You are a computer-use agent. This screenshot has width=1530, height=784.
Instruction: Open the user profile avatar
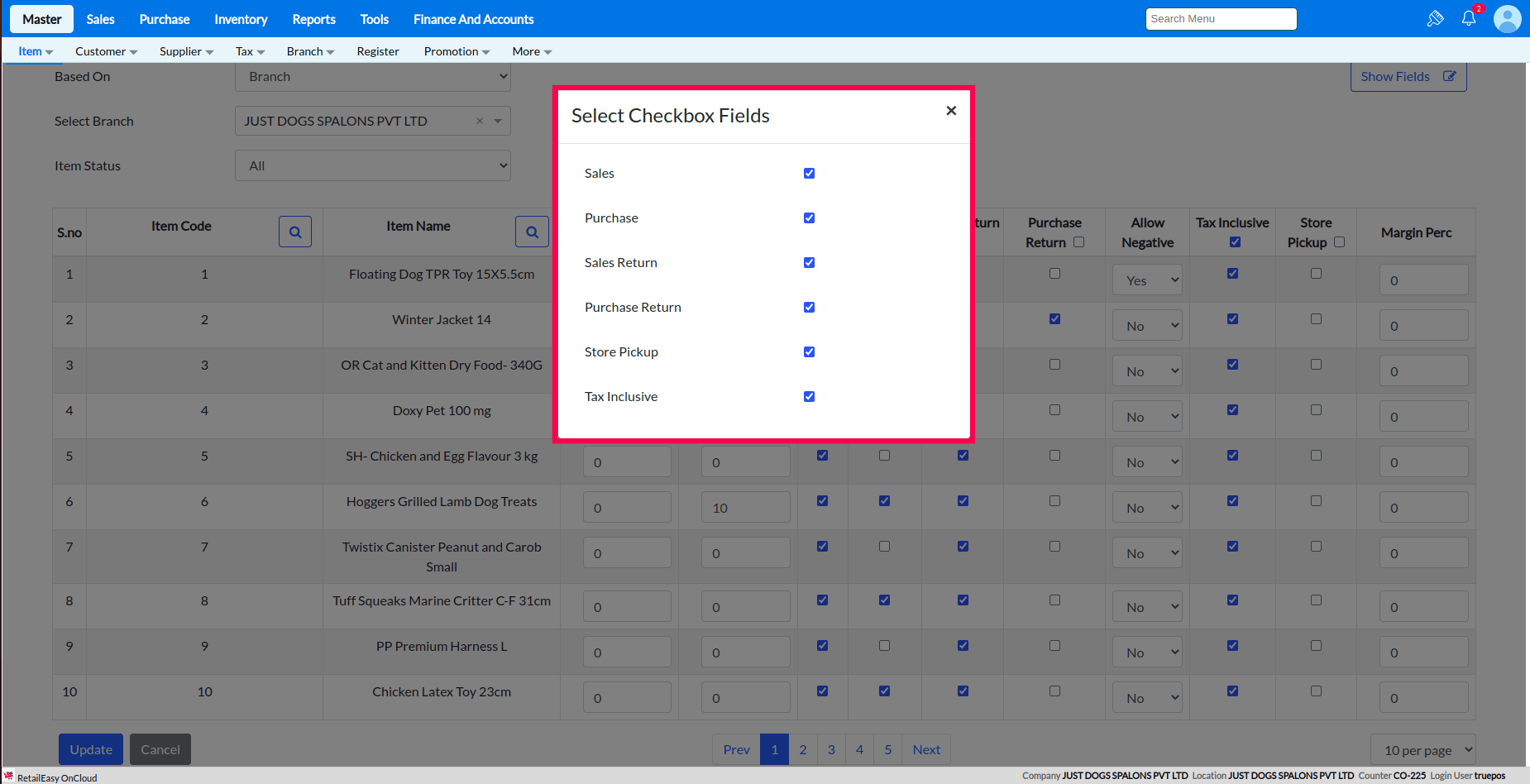(1507, 18)
